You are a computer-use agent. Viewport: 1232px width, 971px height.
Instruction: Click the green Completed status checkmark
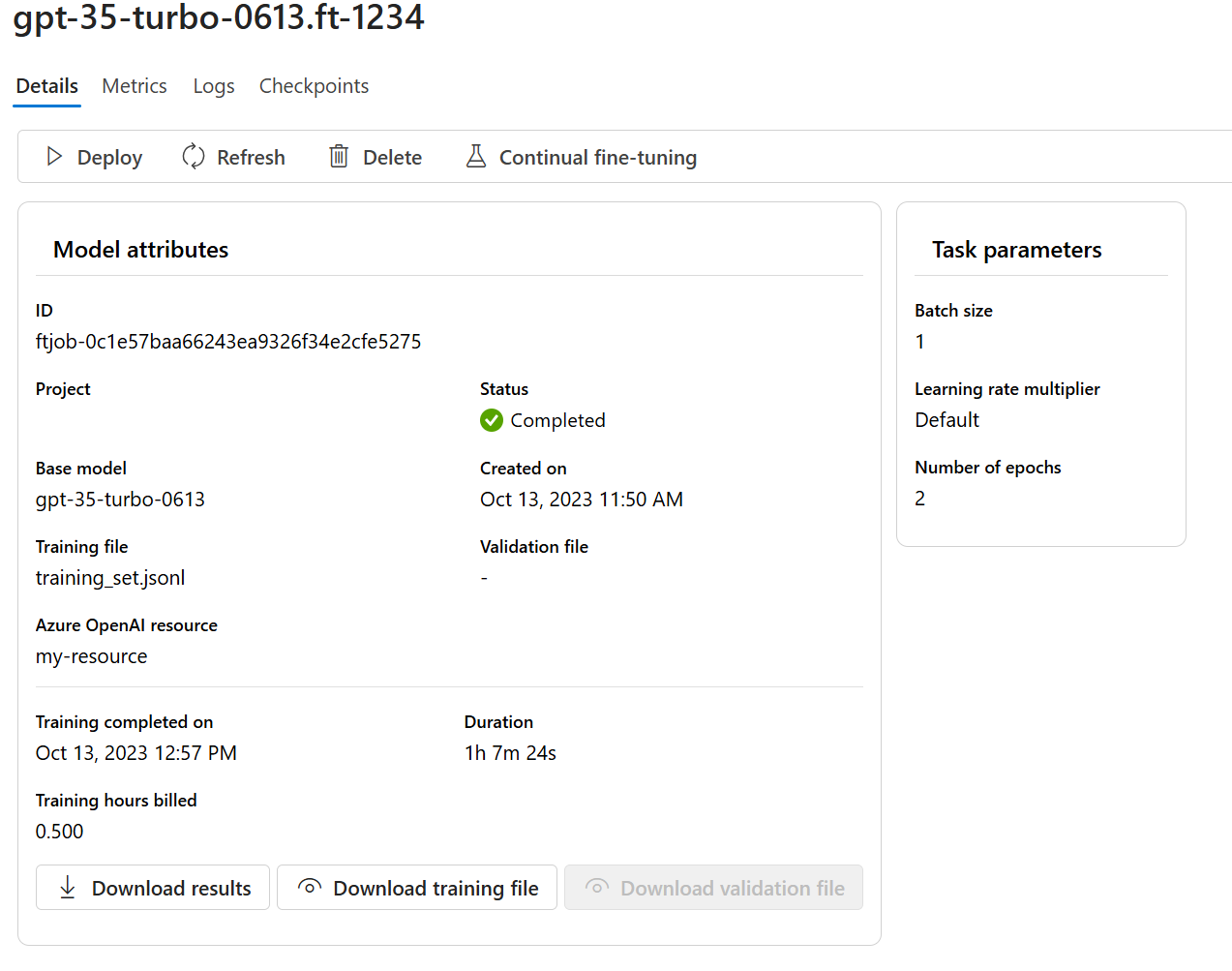[x=492, y=420]
